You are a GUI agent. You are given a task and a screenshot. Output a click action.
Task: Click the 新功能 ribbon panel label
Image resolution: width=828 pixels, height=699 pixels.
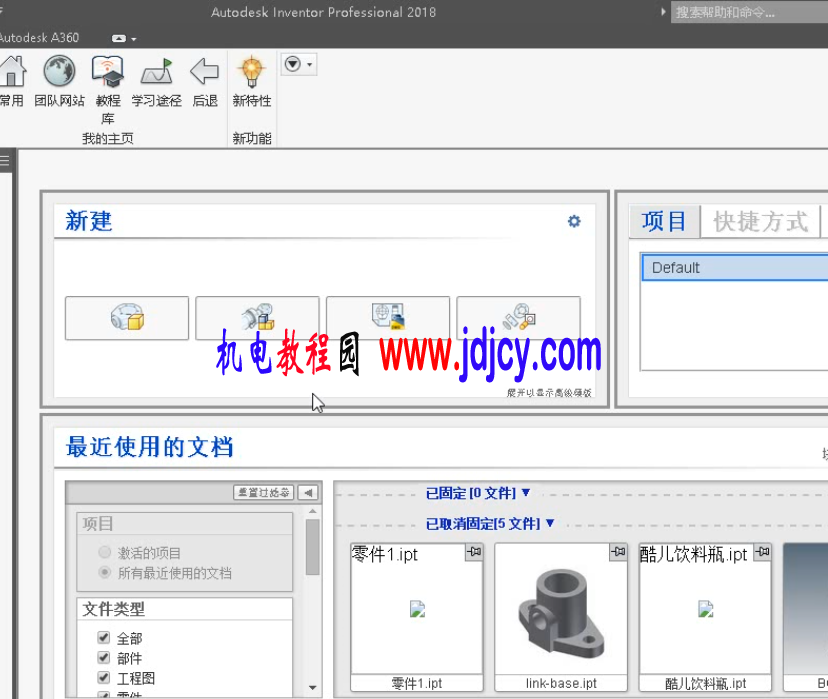(252, 138)
